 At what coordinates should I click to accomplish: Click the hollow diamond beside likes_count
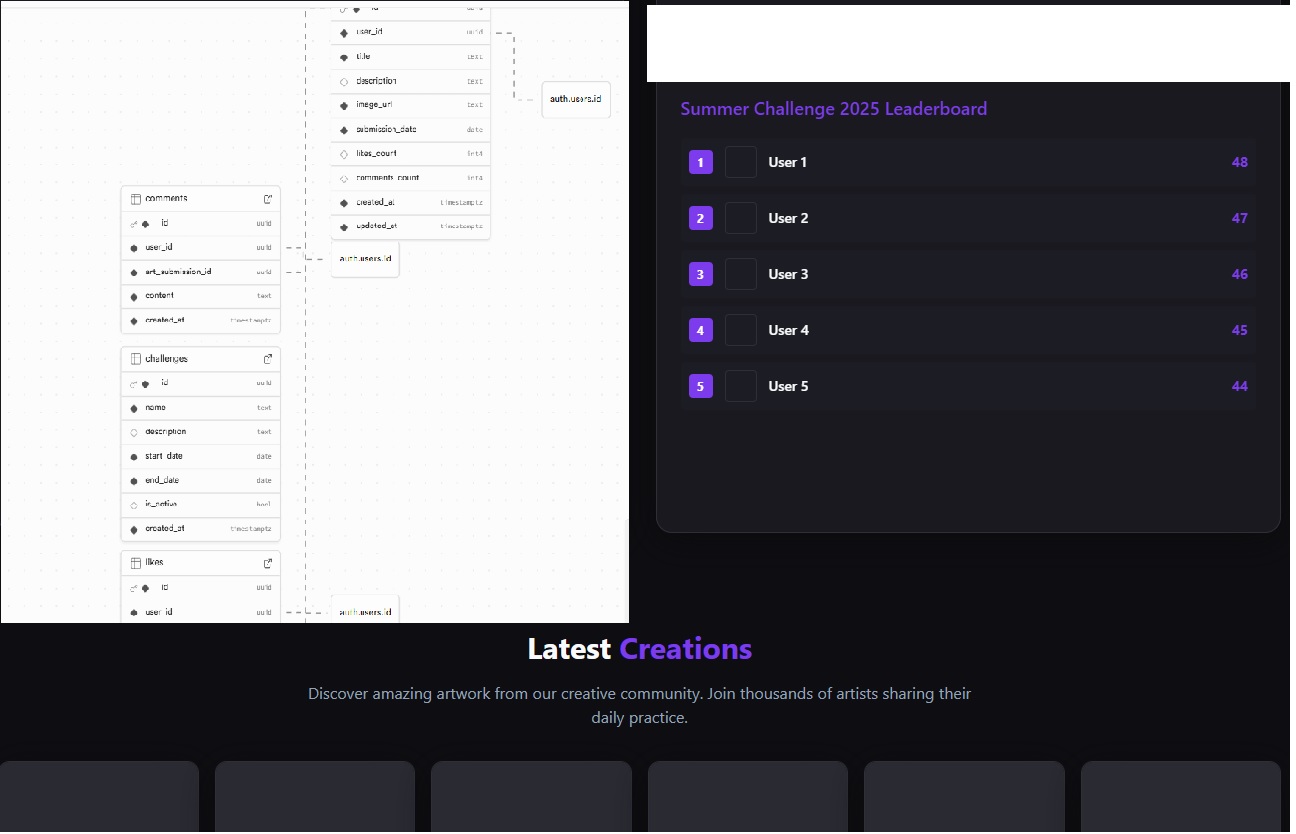pos(344,154)
